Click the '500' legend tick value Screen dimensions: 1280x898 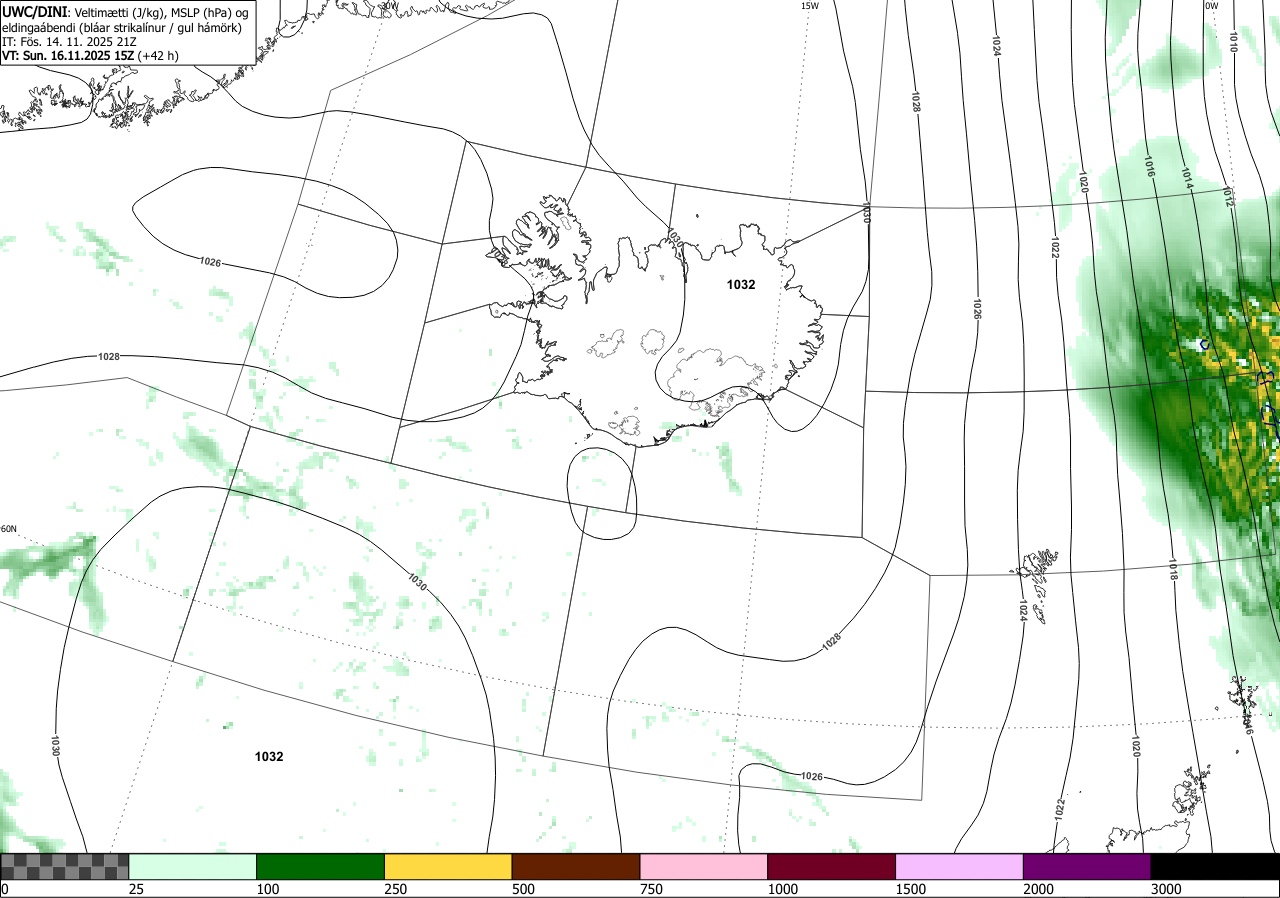[x=524, y=888]
